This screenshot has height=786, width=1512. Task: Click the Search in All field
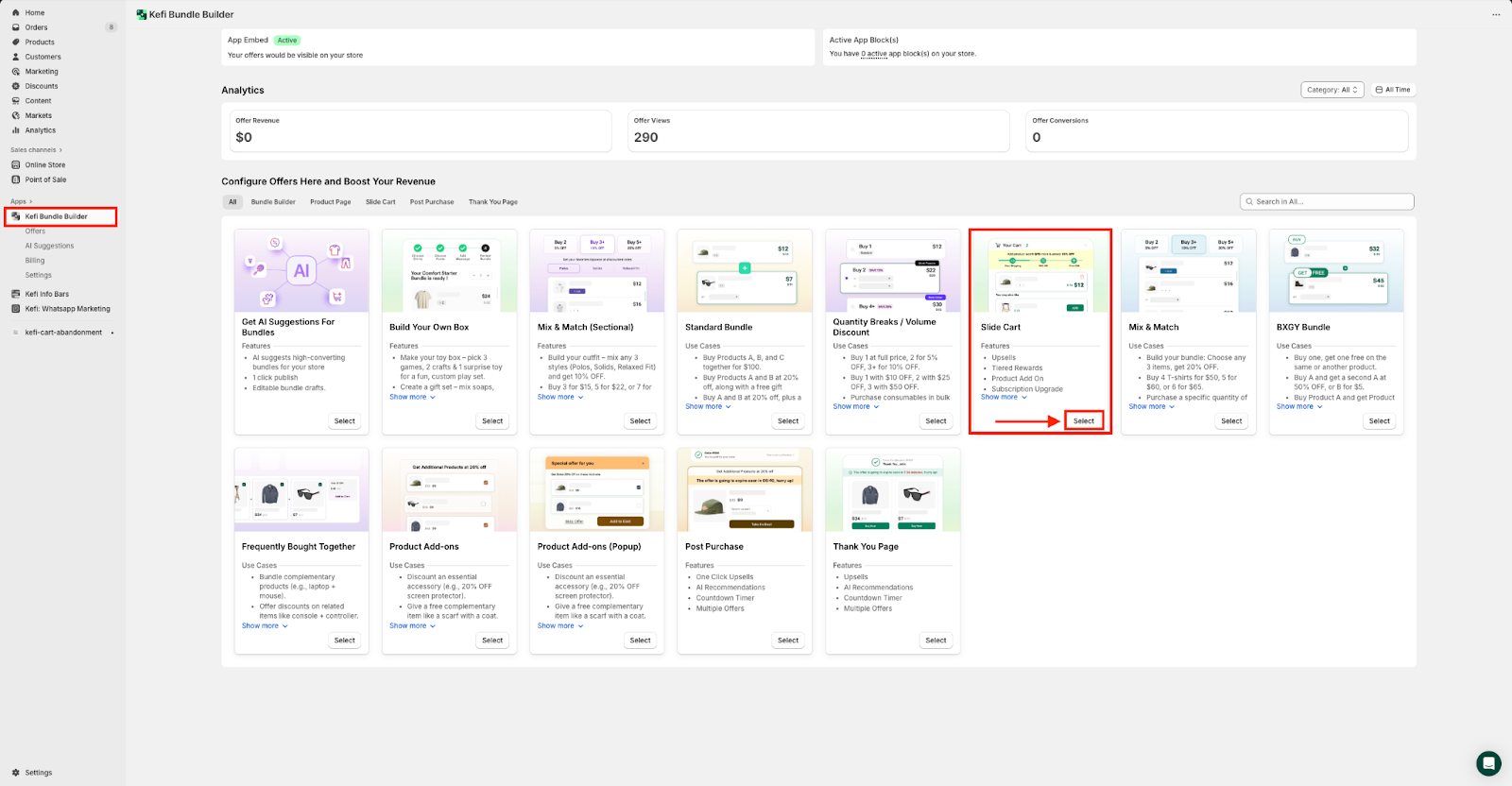tap(1327, 201)
